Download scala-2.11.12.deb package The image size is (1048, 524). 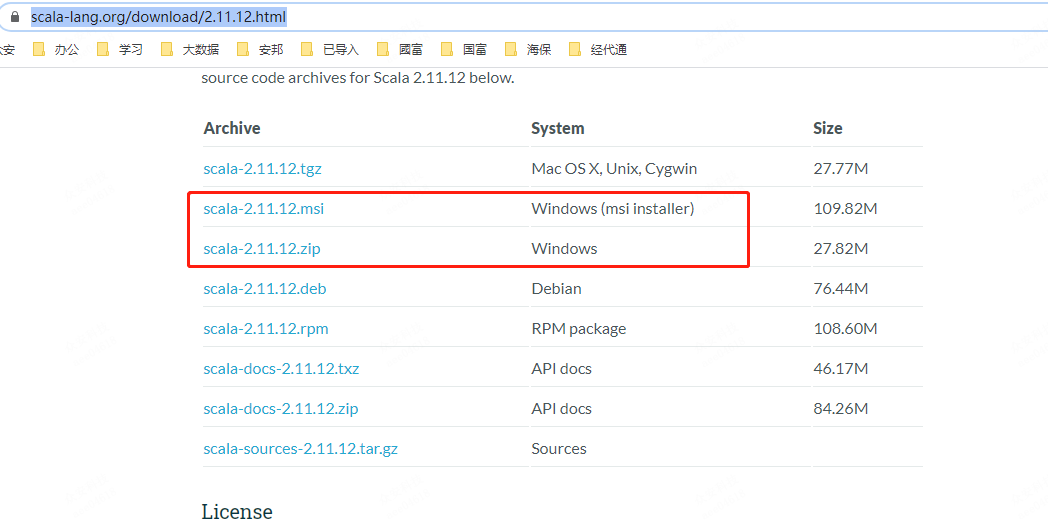click(265, 289)
